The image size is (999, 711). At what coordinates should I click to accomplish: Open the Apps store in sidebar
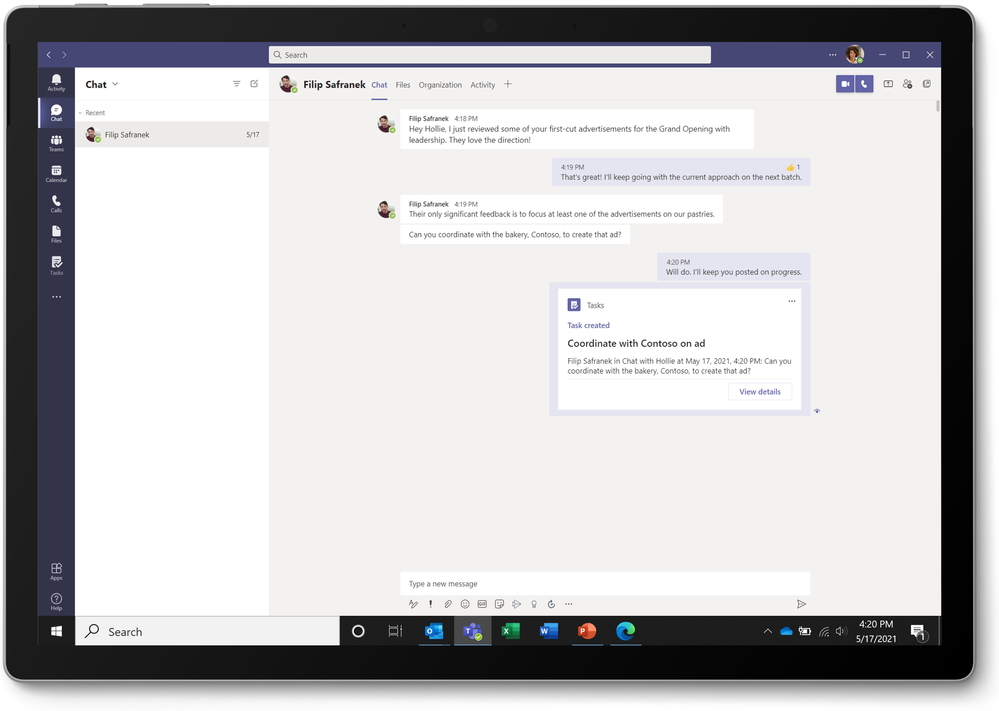(56, 571)
